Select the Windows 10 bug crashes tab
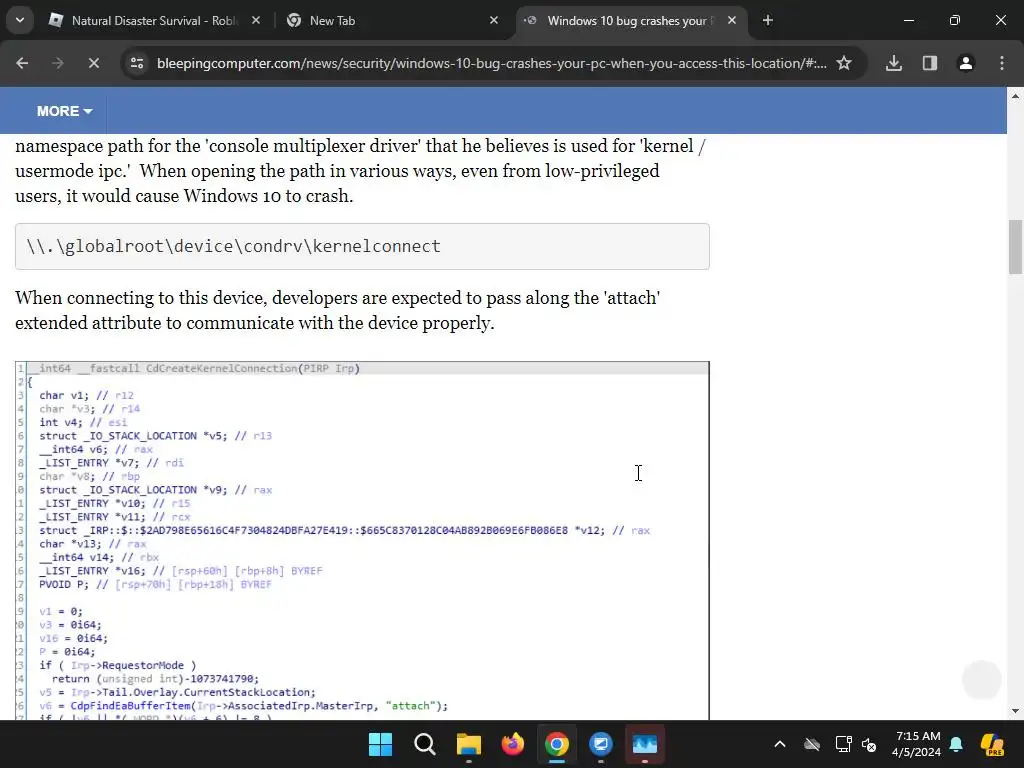This screenshot has width=1024, height=768. click(x=630, y=20)
